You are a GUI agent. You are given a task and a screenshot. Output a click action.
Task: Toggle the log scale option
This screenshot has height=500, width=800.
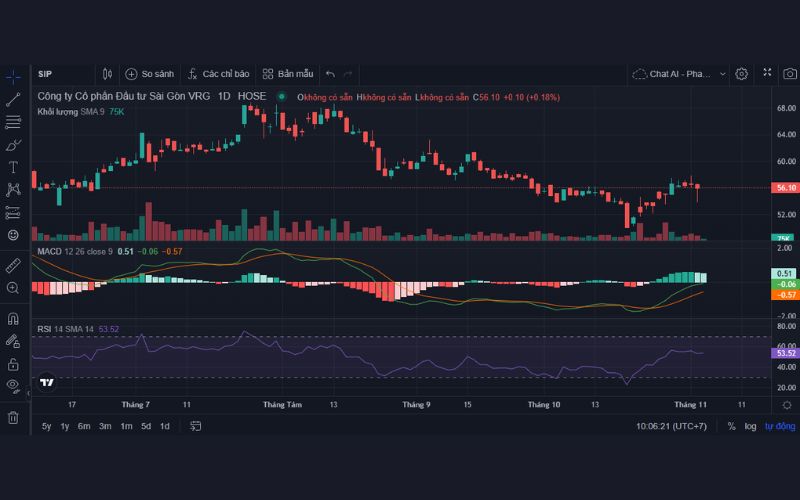(x=750, y=426)
